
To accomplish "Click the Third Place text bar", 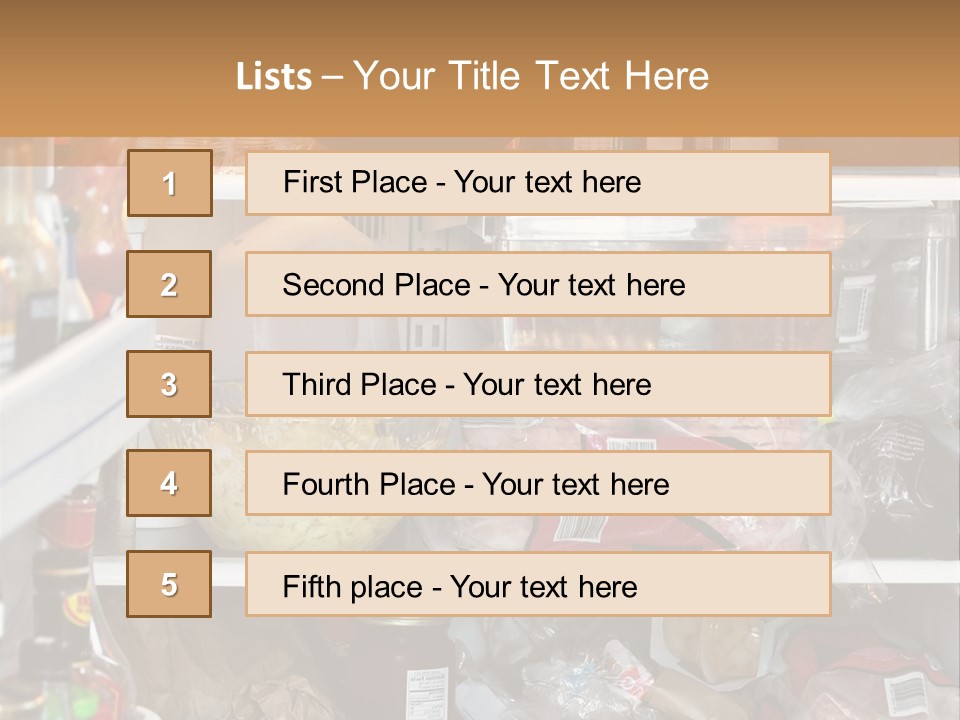I will click(x=538, y=384).
